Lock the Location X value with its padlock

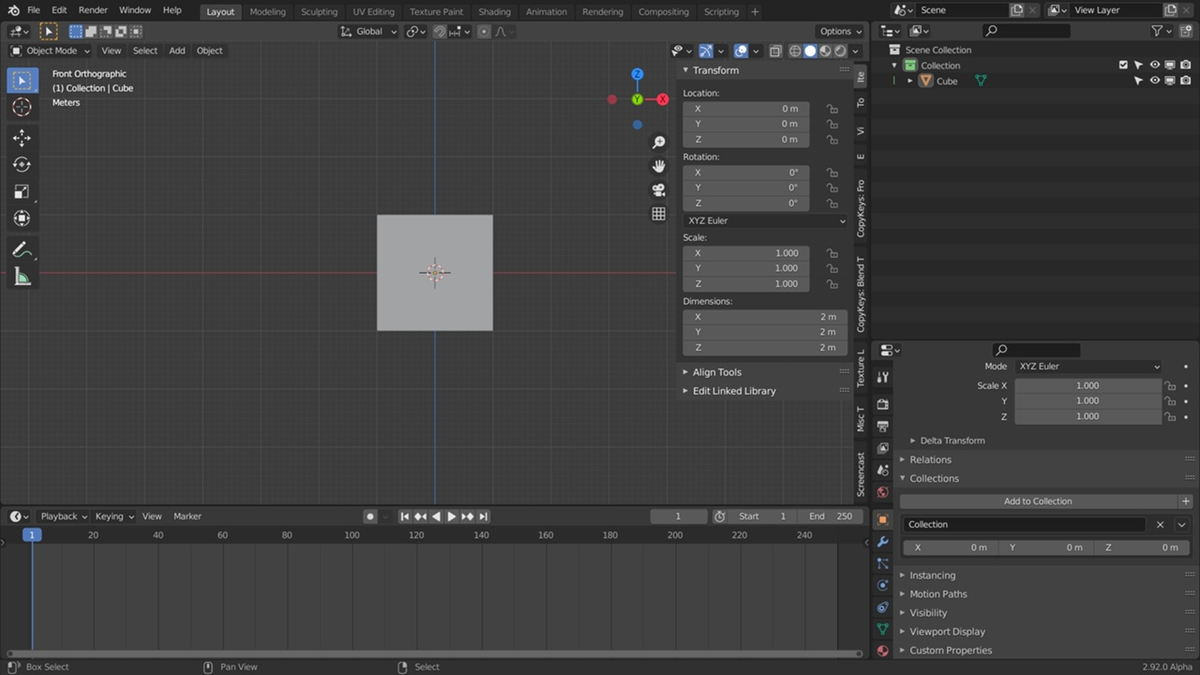click(x=831, y=108)
